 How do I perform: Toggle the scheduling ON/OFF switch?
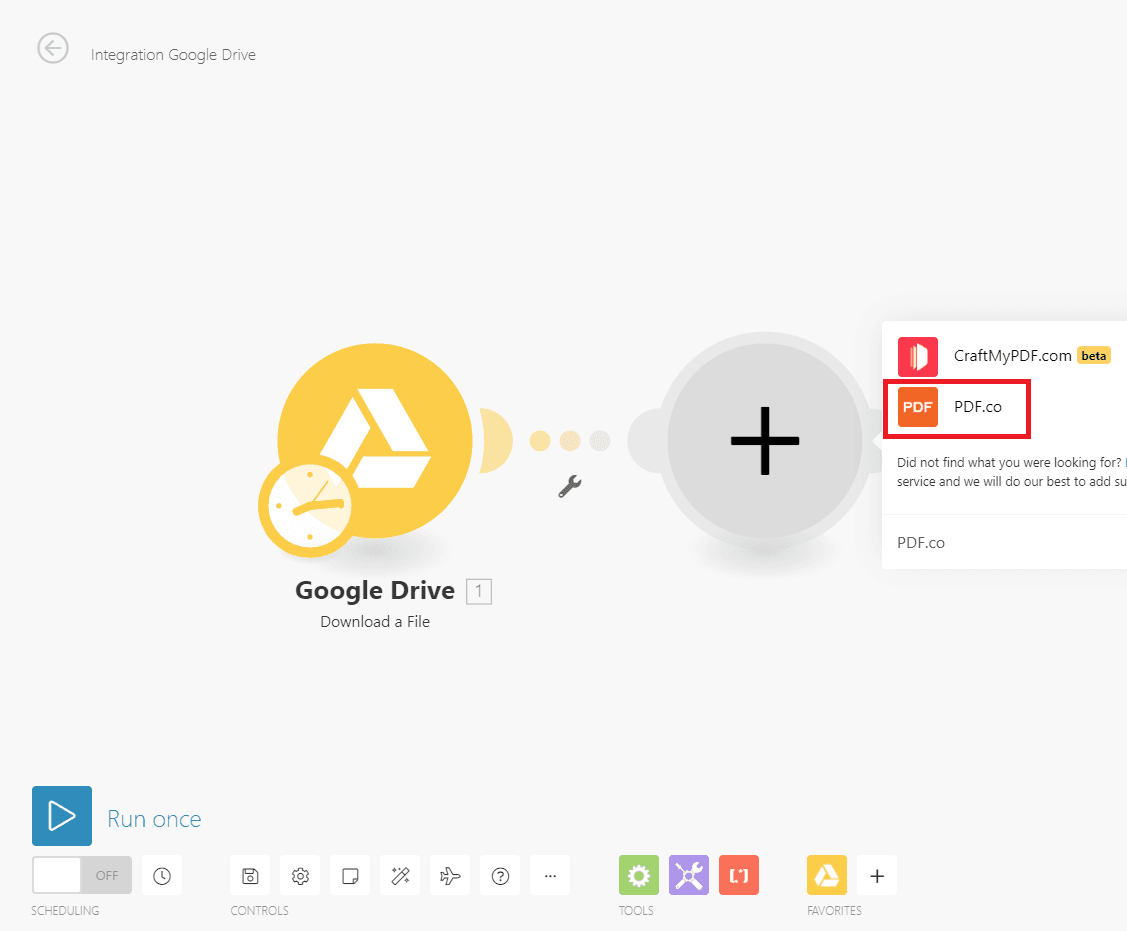pos(81,875)
